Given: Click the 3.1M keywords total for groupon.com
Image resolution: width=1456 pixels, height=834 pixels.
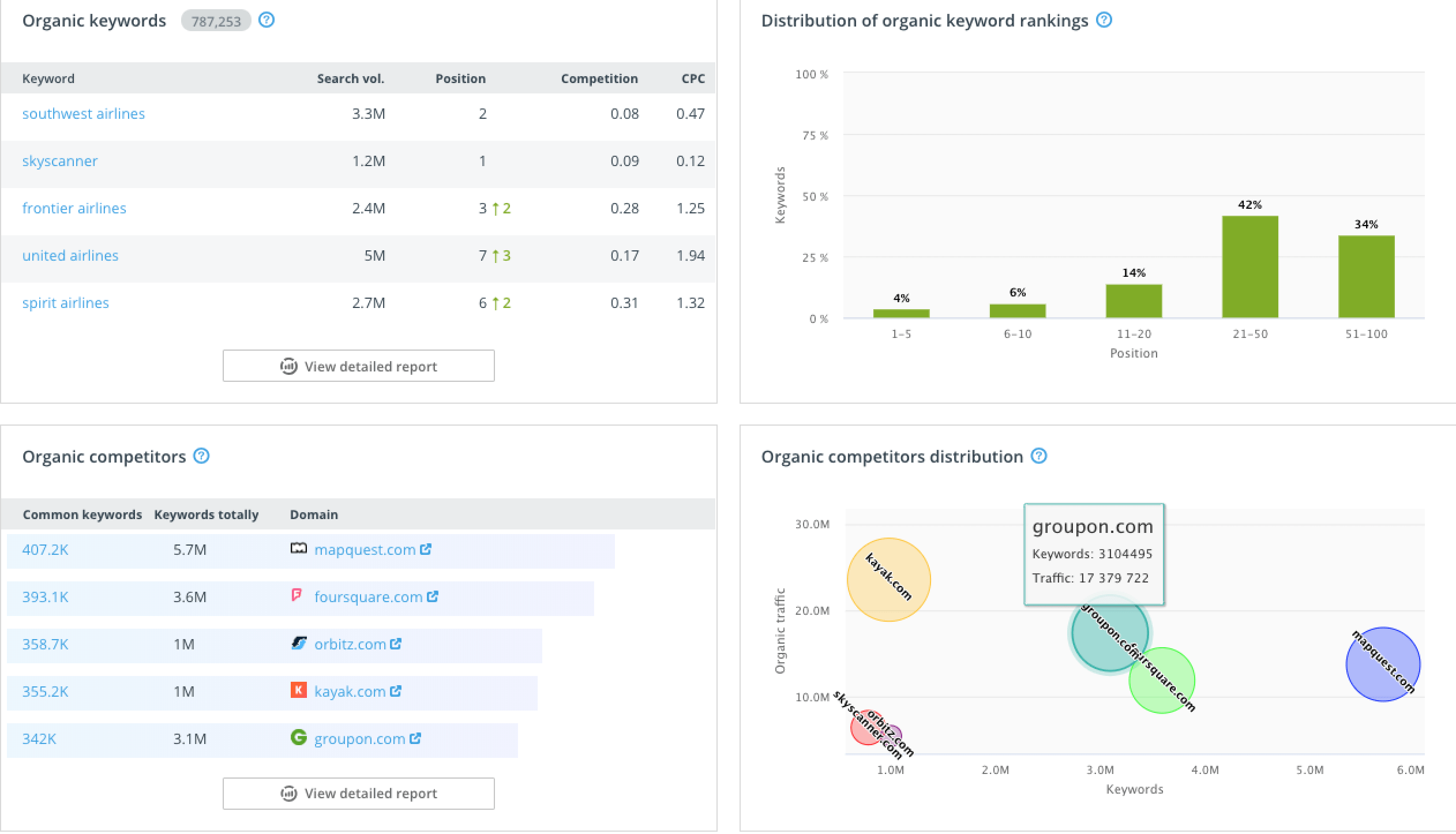Looking at the screenshot, I should pyautogui.click(x=190, y=739).
